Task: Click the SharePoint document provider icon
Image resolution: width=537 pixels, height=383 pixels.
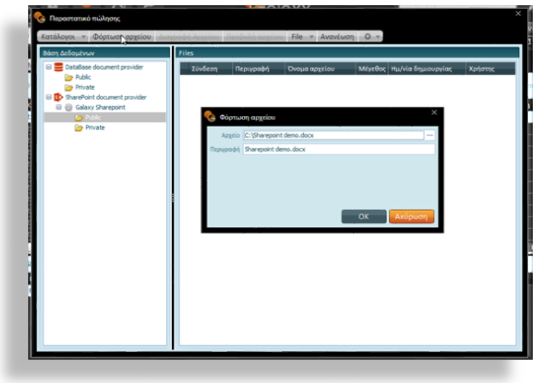Action: (x=59, y=97)
